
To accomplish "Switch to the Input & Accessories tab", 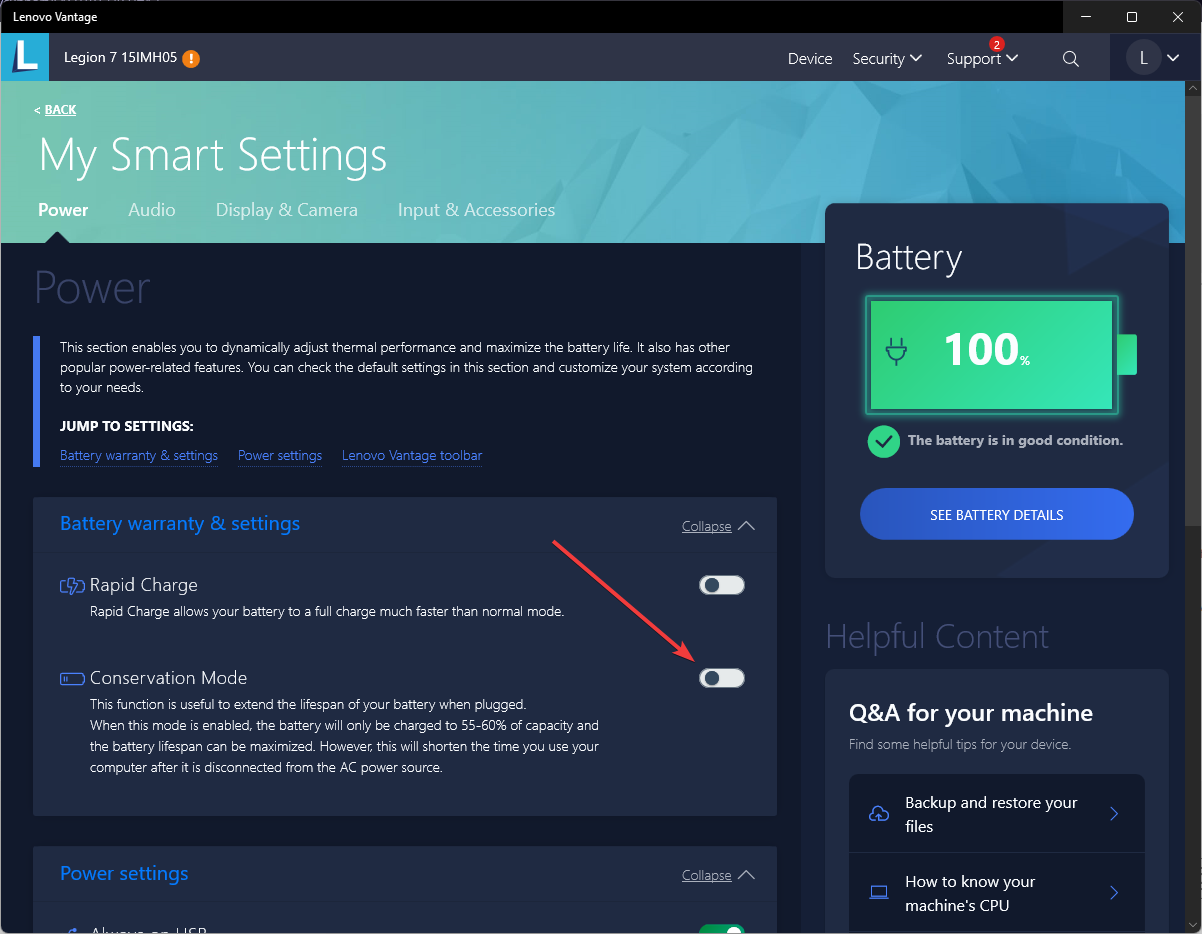I will pyautogui.click(x=476, y=210).
